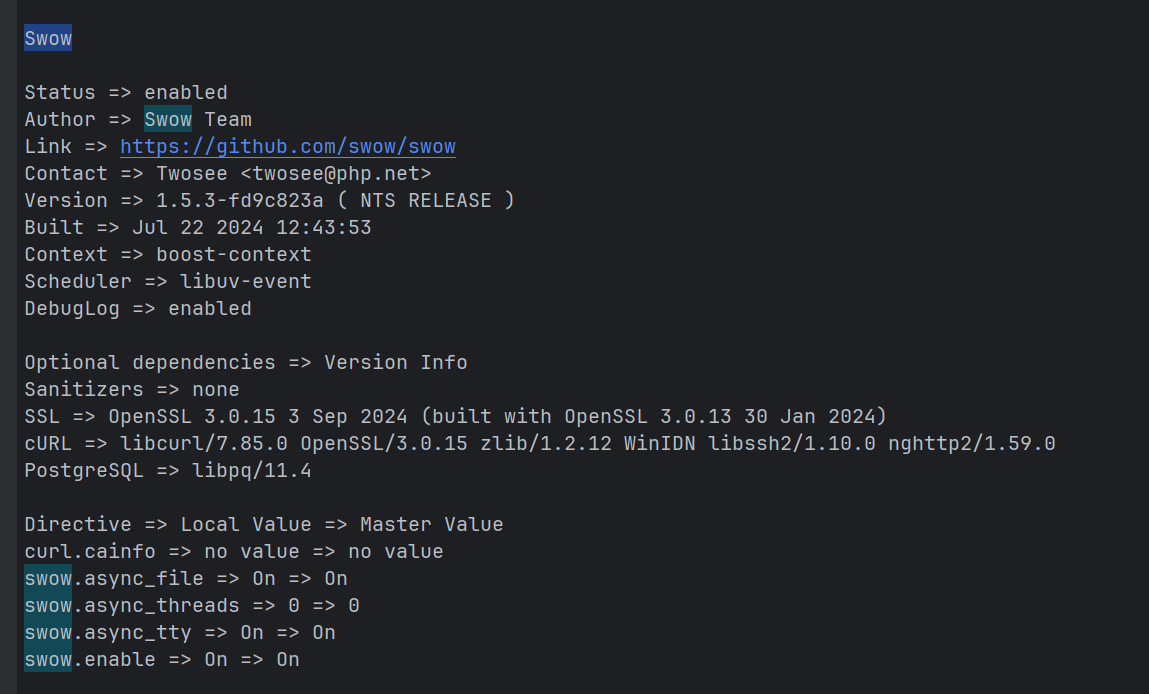Click the Directive Local Value header line
1149x694 pixels.
tap(264, 525)
